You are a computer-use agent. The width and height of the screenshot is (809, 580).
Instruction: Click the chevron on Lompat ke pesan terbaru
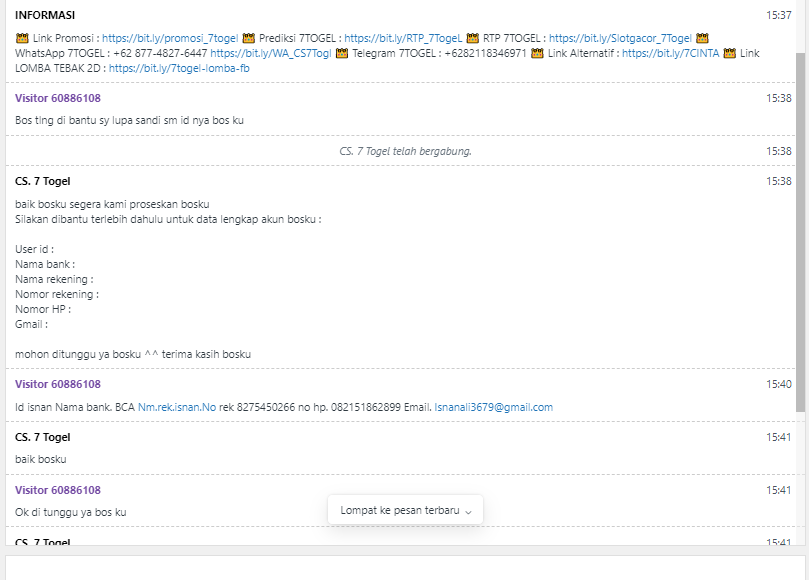468,511
